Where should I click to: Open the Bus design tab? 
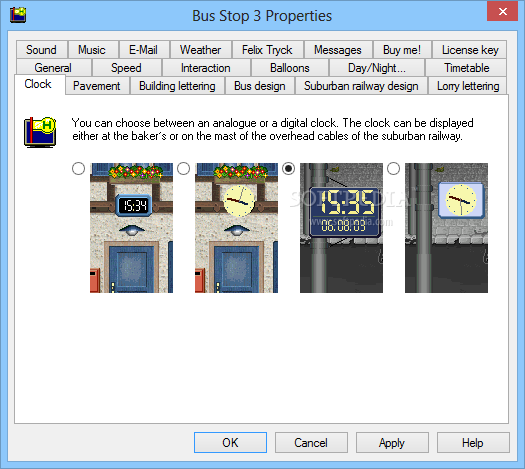(260, 86)
